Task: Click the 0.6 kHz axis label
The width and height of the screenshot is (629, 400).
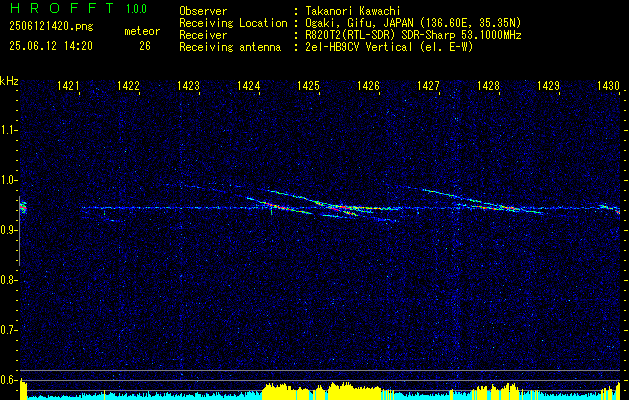Action: tap(8, 380)
